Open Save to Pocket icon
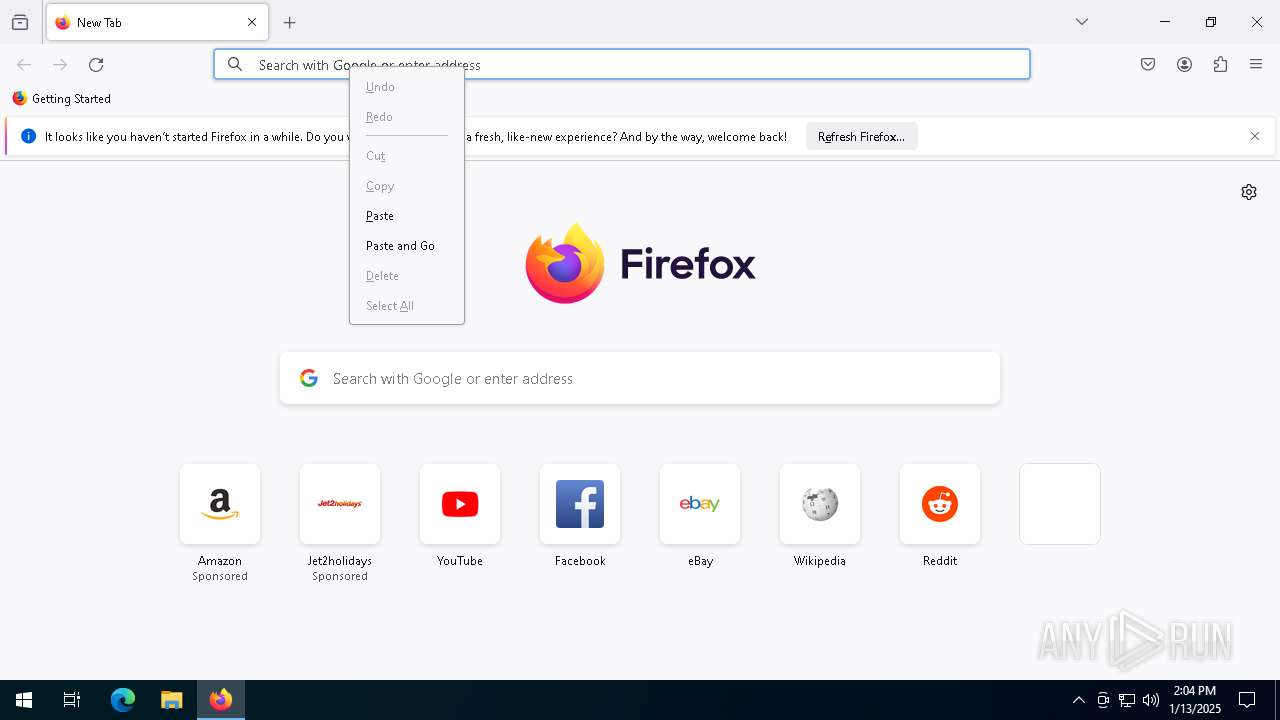 1148,64
